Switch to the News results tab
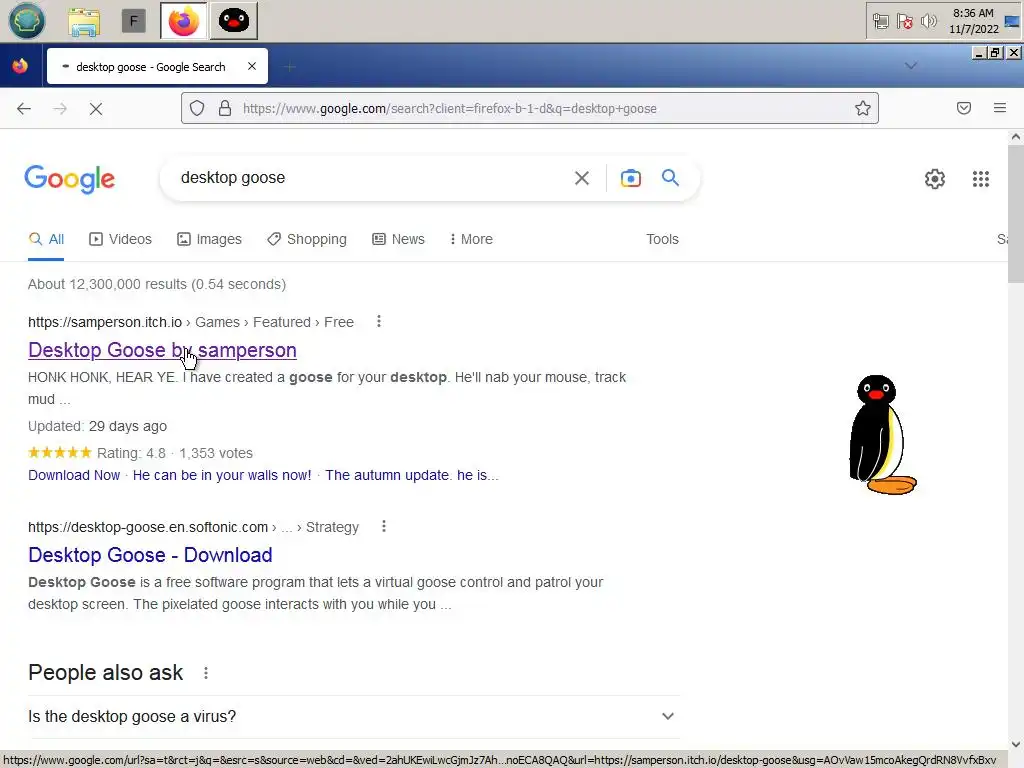 pos(398,239)
